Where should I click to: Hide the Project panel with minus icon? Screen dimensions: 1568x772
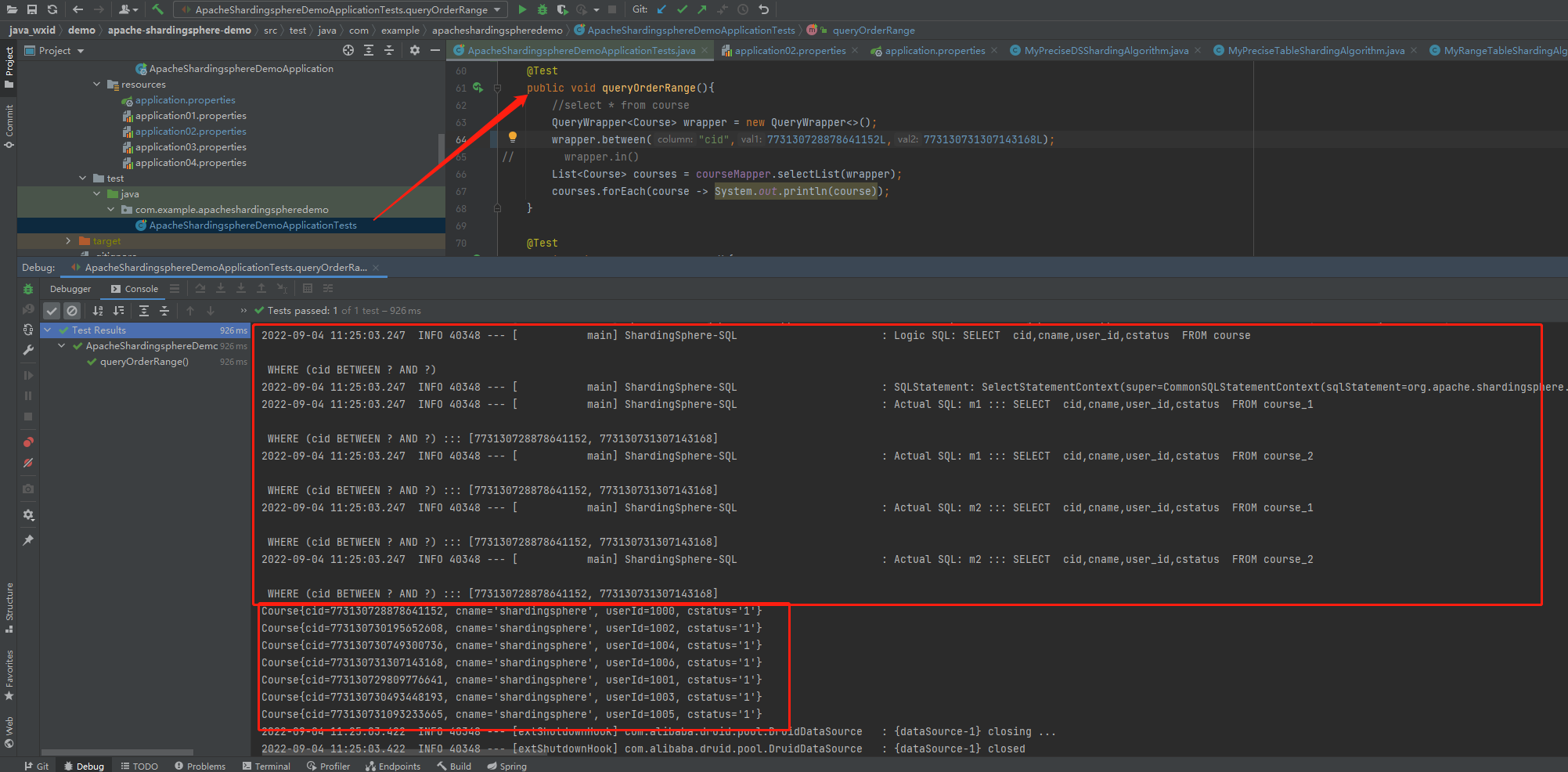coord(435,50)
